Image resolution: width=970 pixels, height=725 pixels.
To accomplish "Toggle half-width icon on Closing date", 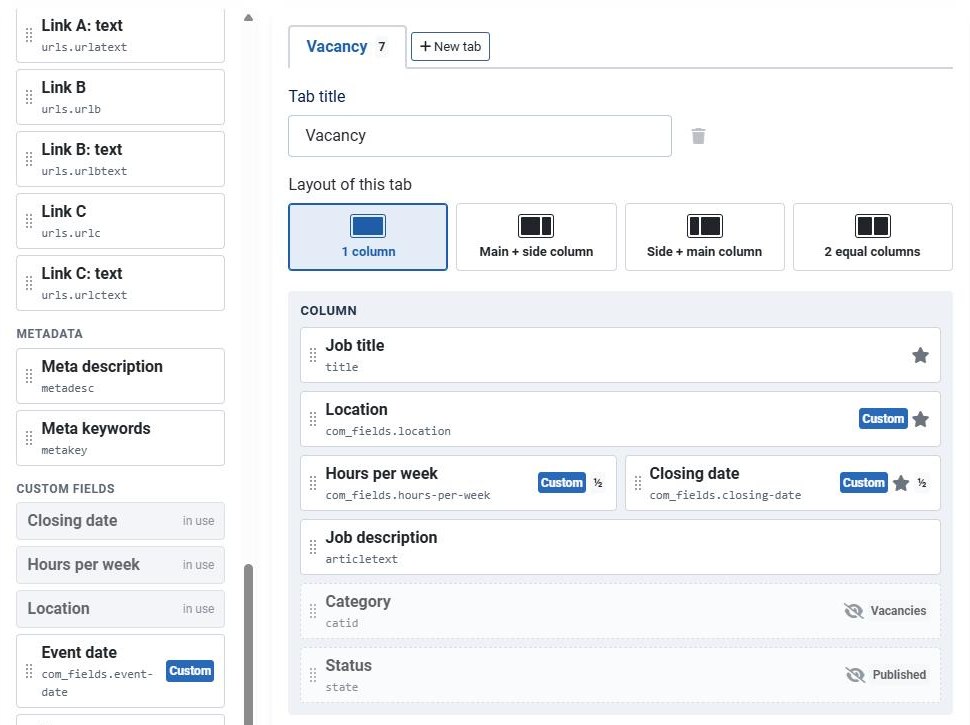I will pos(922,483).
